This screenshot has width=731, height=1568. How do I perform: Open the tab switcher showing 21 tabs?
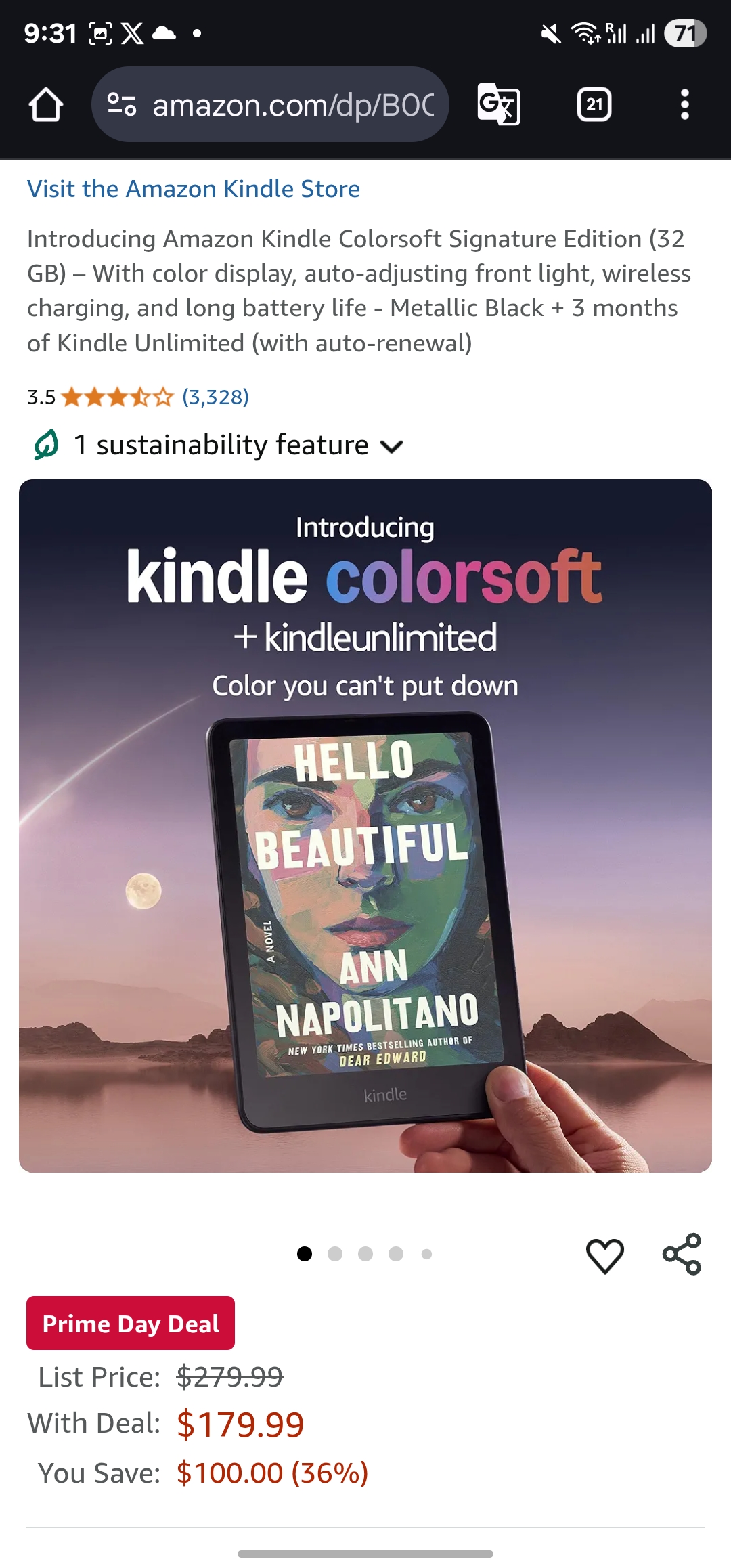[594, 104]
